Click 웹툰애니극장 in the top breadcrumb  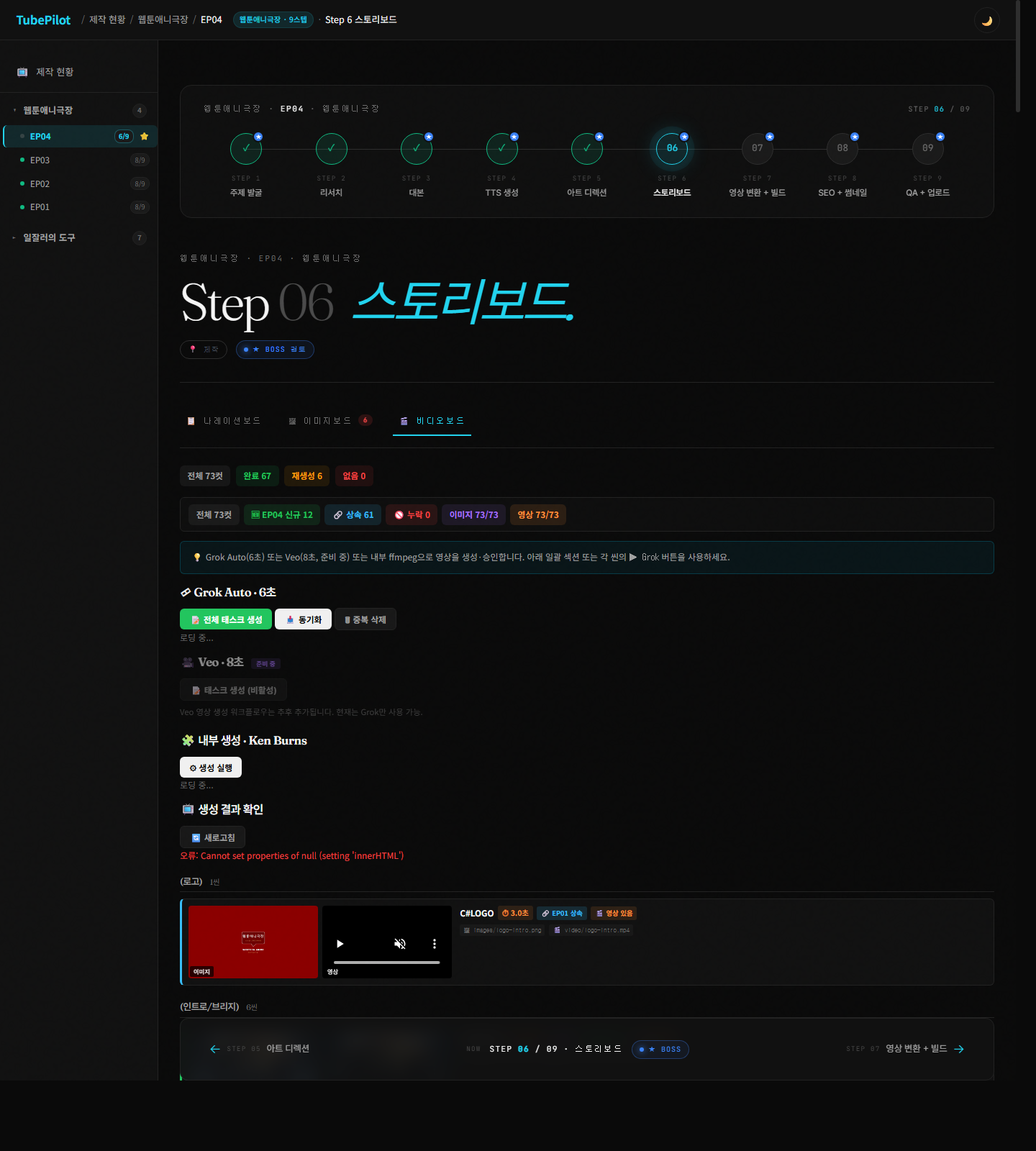tap(163, 20)
